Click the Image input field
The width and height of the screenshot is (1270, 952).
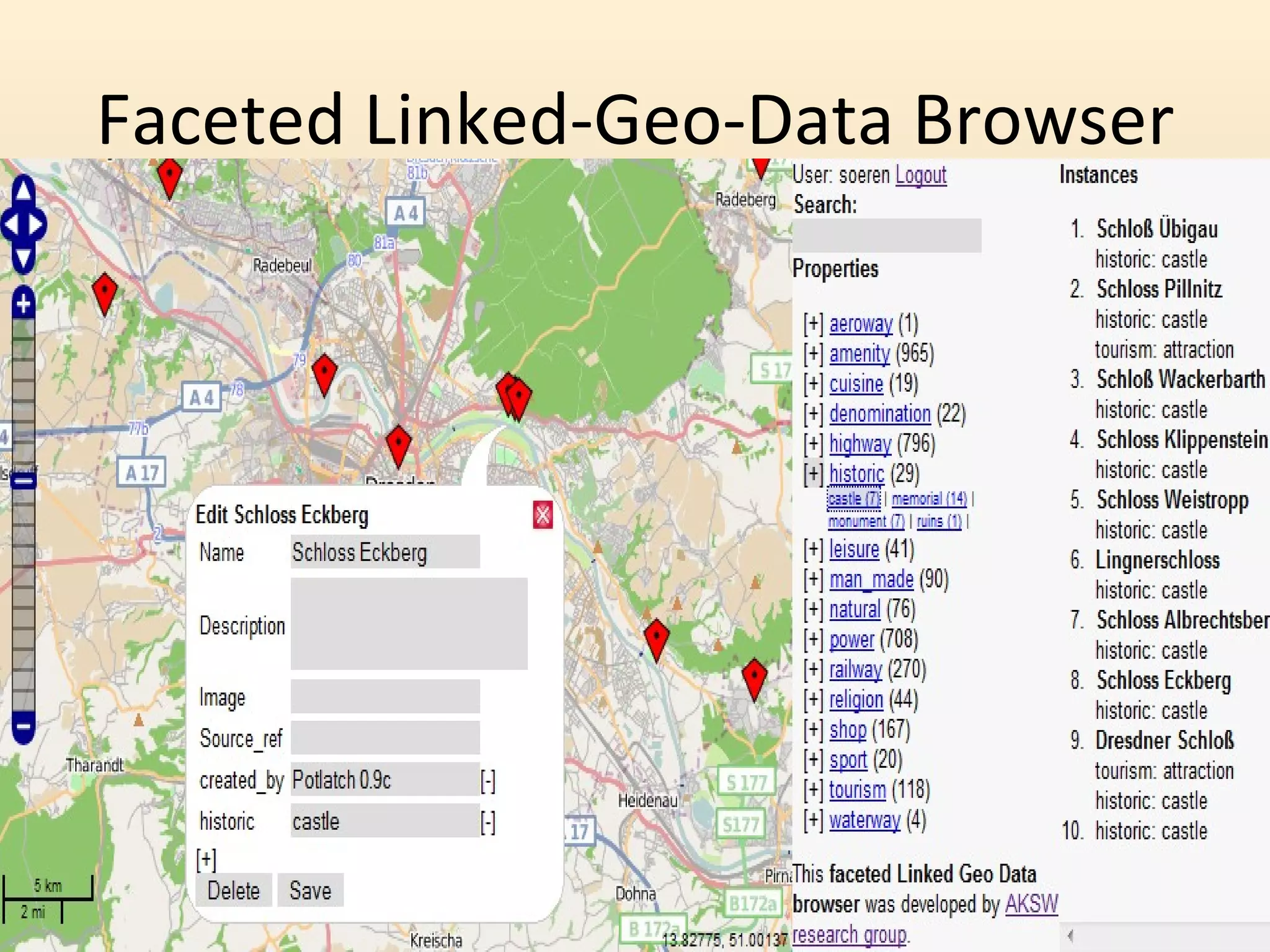pyautogui.click(x=385, y=697)
